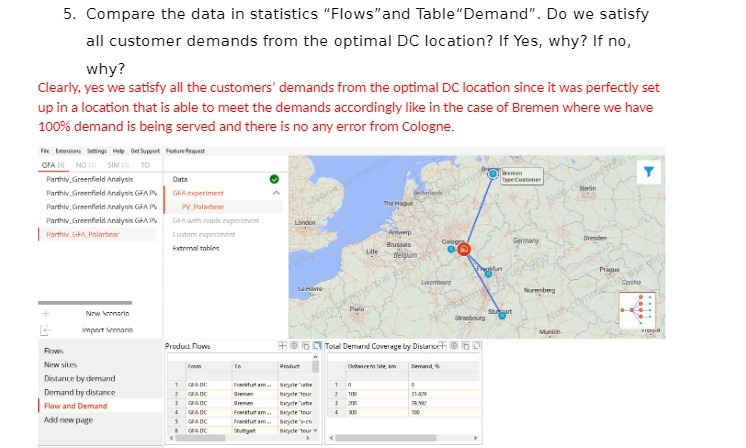Open the Settings menu
This screenshot has height=448, width=746.
click(x=97, y=151)
